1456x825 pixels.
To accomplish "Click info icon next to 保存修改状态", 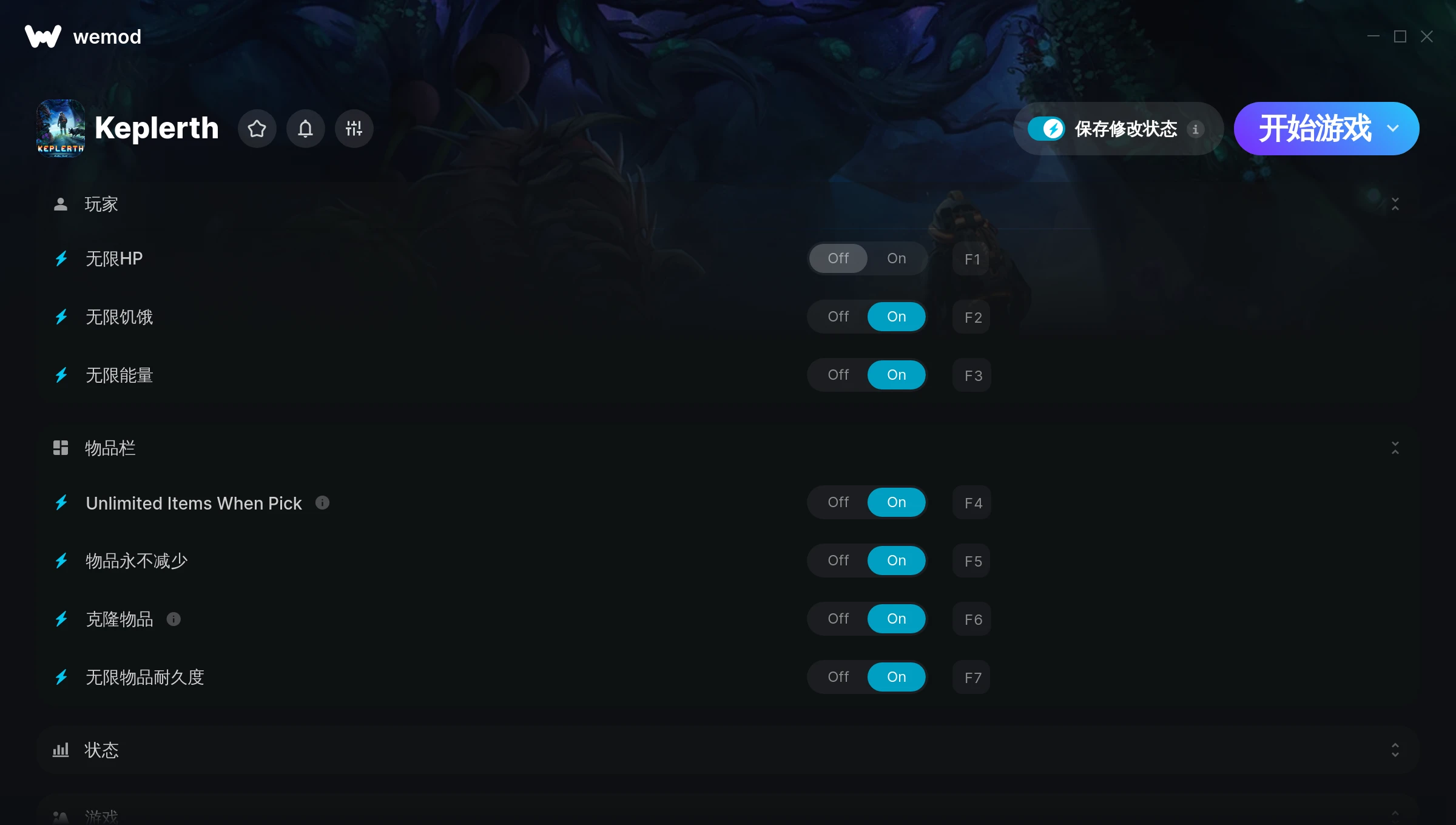I will 1195,129.
